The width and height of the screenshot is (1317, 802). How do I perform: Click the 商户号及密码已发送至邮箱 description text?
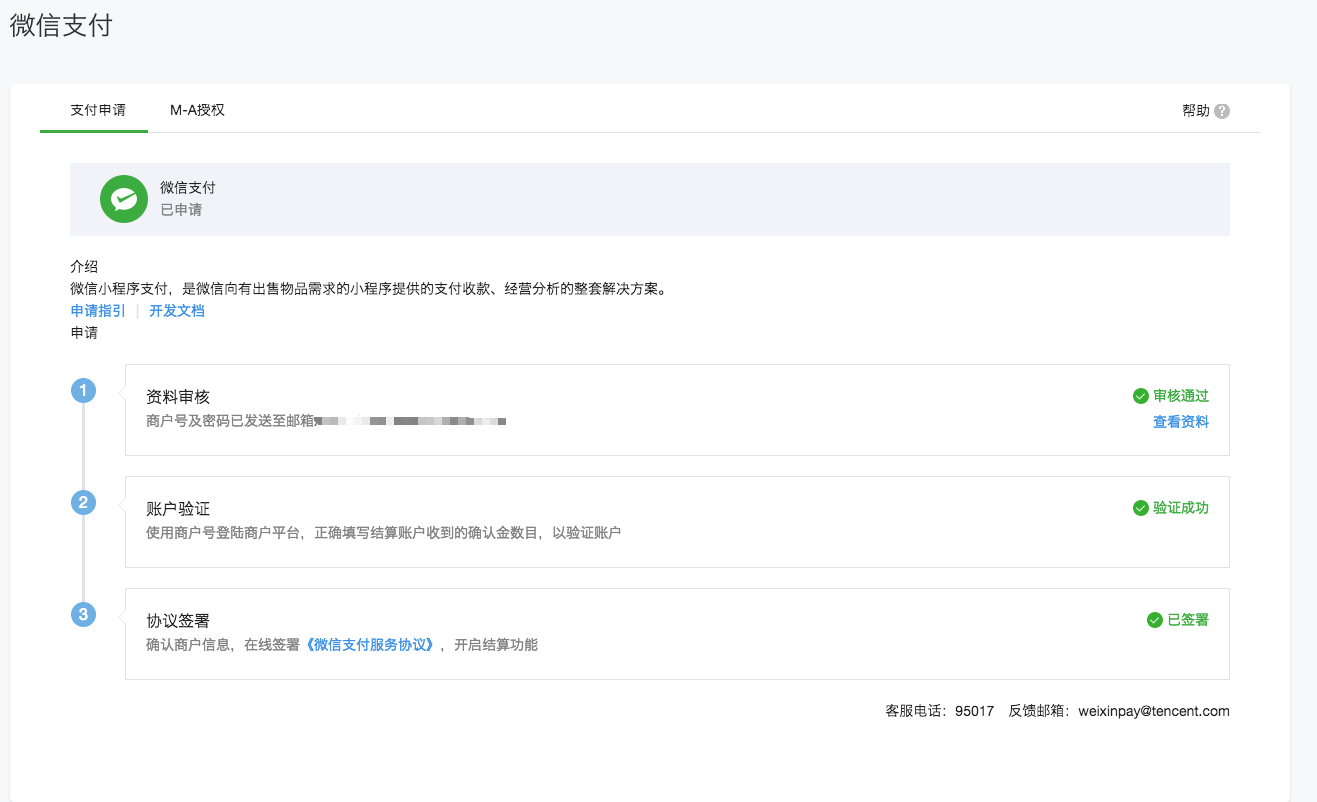(x=230, y=421)
